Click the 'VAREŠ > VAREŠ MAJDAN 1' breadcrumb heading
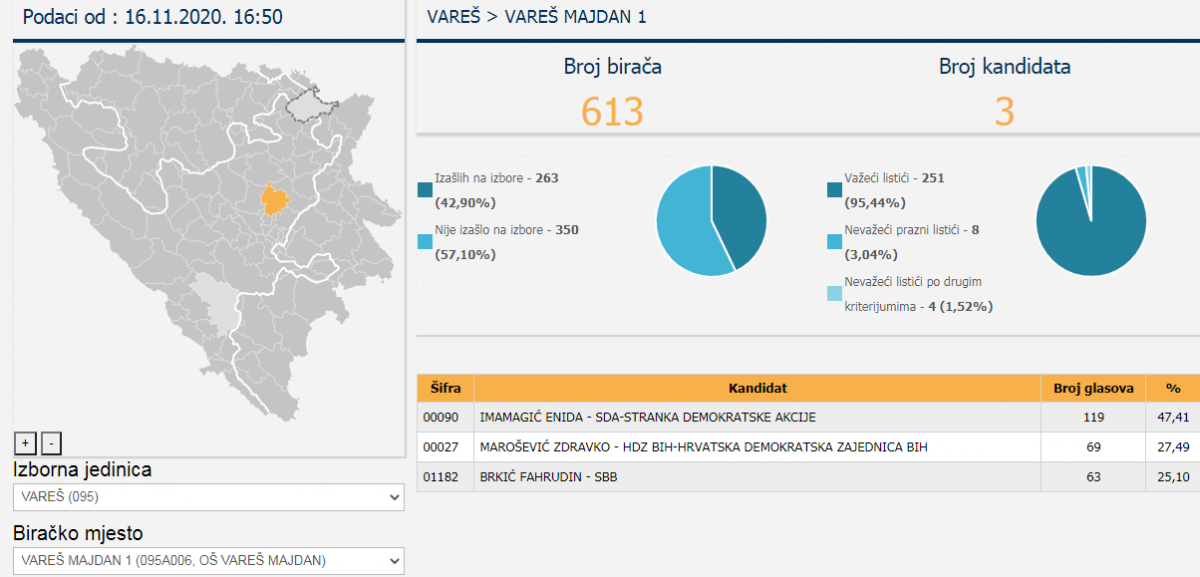Screen dimensions: 1200x577 pyautogui.click(x=536, y=17)
